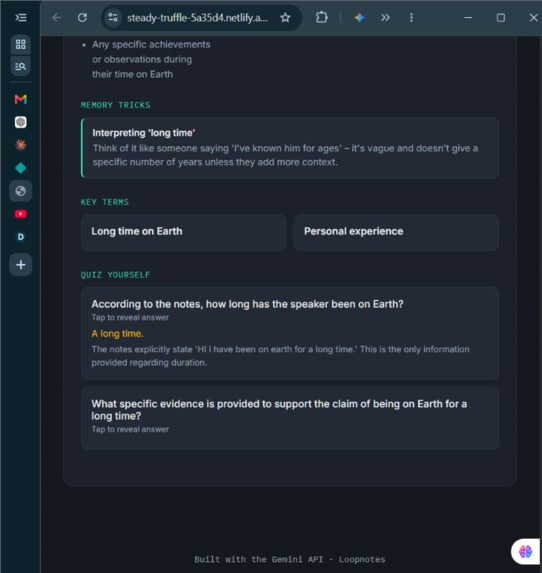Click the 'QUIZ YOURSELF' heading

(x=115, y=275)
